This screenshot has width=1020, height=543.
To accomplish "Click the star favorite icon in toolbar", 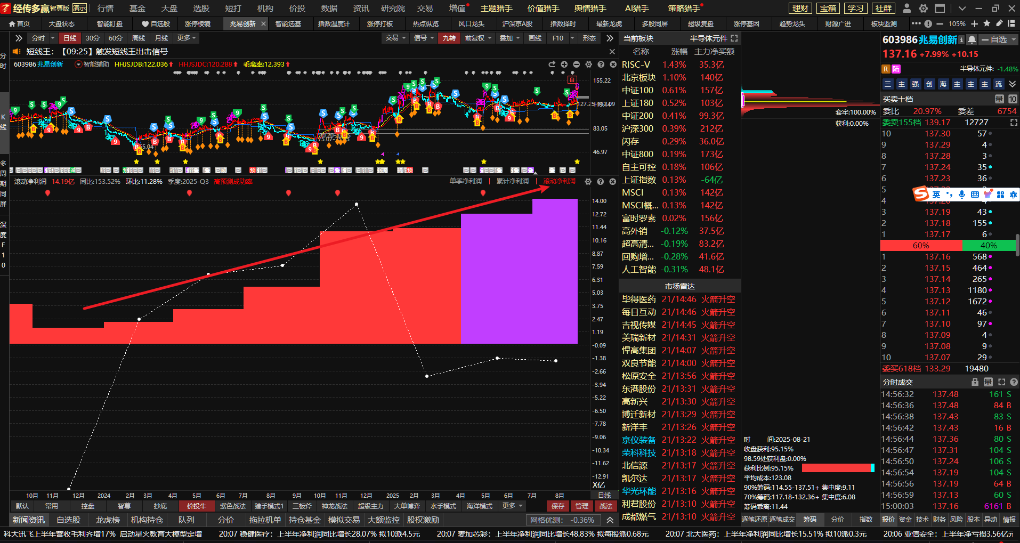I will pos(987,23).
